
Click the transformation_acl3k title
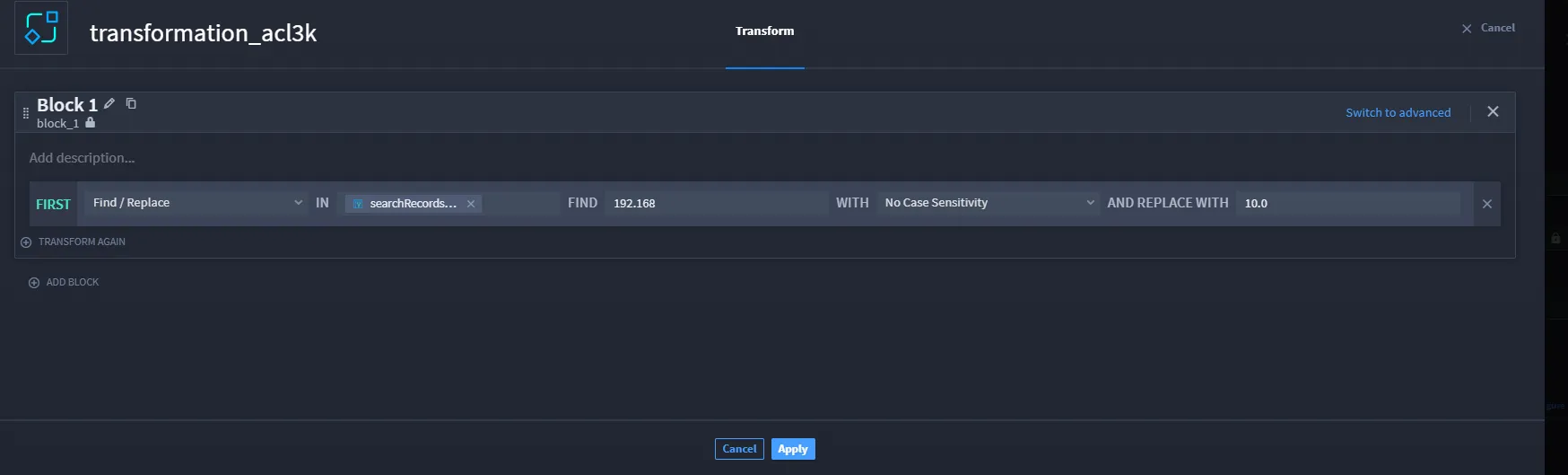click(x=203, y=33)
